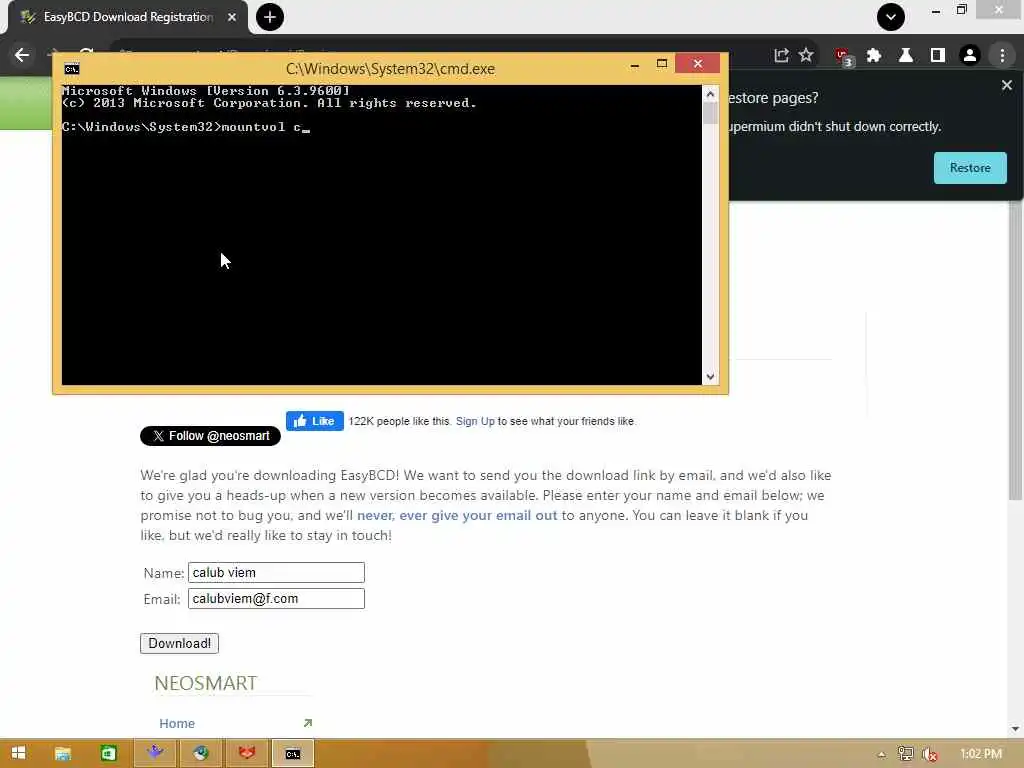Close the EasyBCD Download Registration tab

[x=232, y=17]
